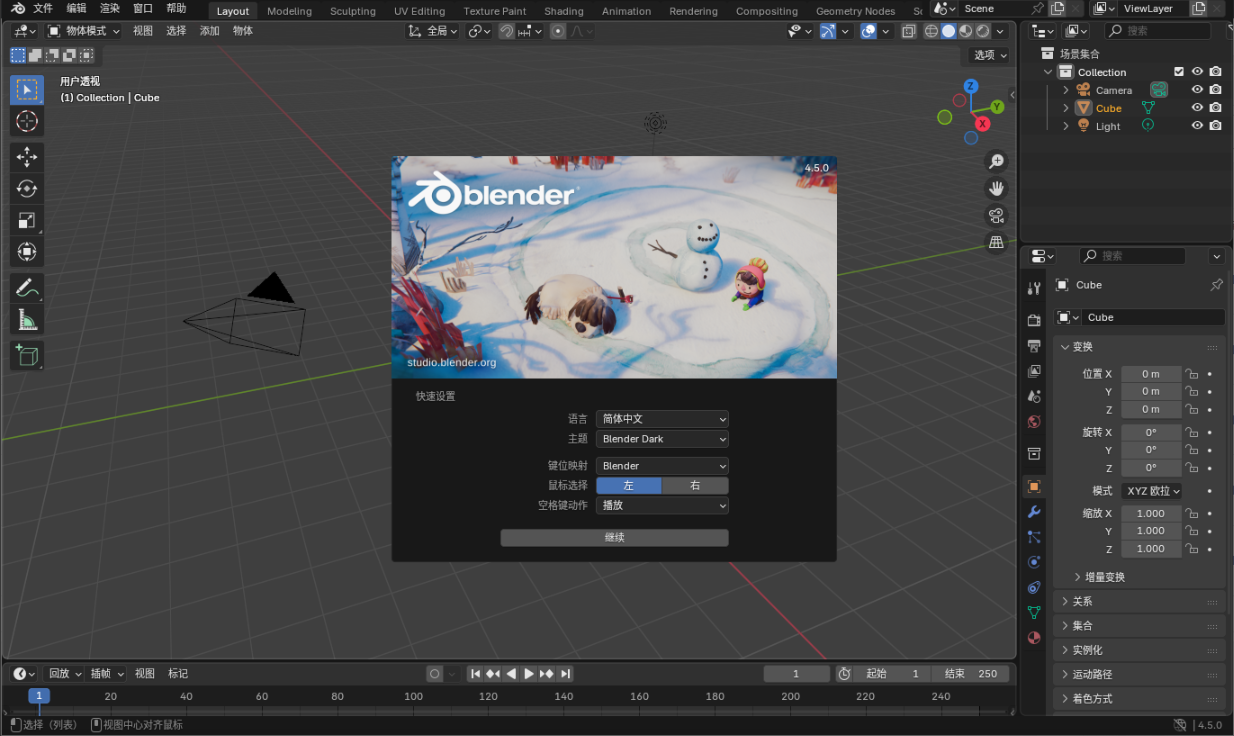Expand the 关系 panel
1234x736 pixels.
(x=1140, y=601)
